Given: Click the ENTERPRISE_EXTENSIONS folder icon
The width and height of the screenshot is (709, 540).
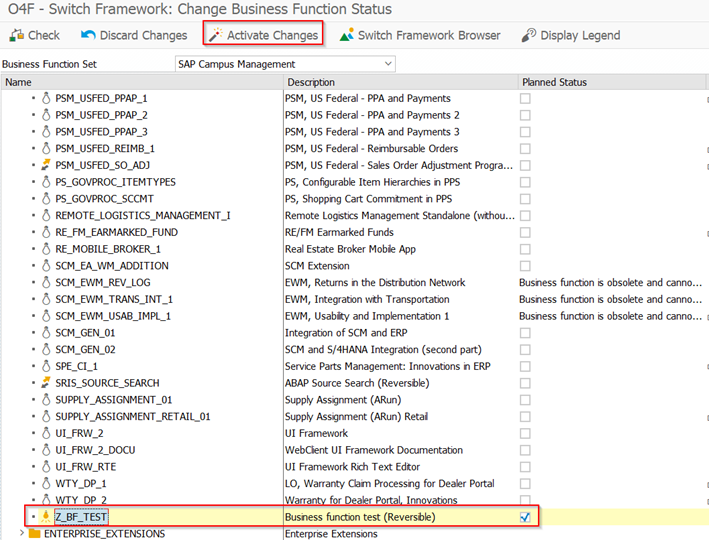Looking at the screenshot, I should coord(34,534).
